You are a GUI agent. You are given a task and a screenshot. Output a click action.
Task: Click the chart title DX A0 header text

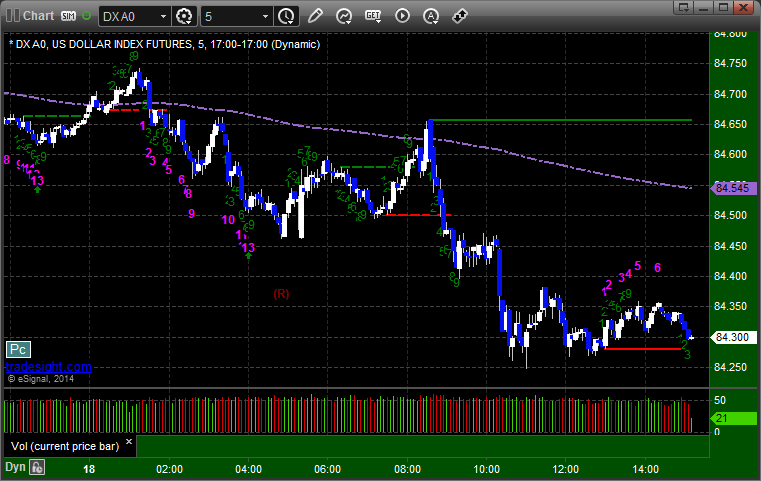[165, 44]
